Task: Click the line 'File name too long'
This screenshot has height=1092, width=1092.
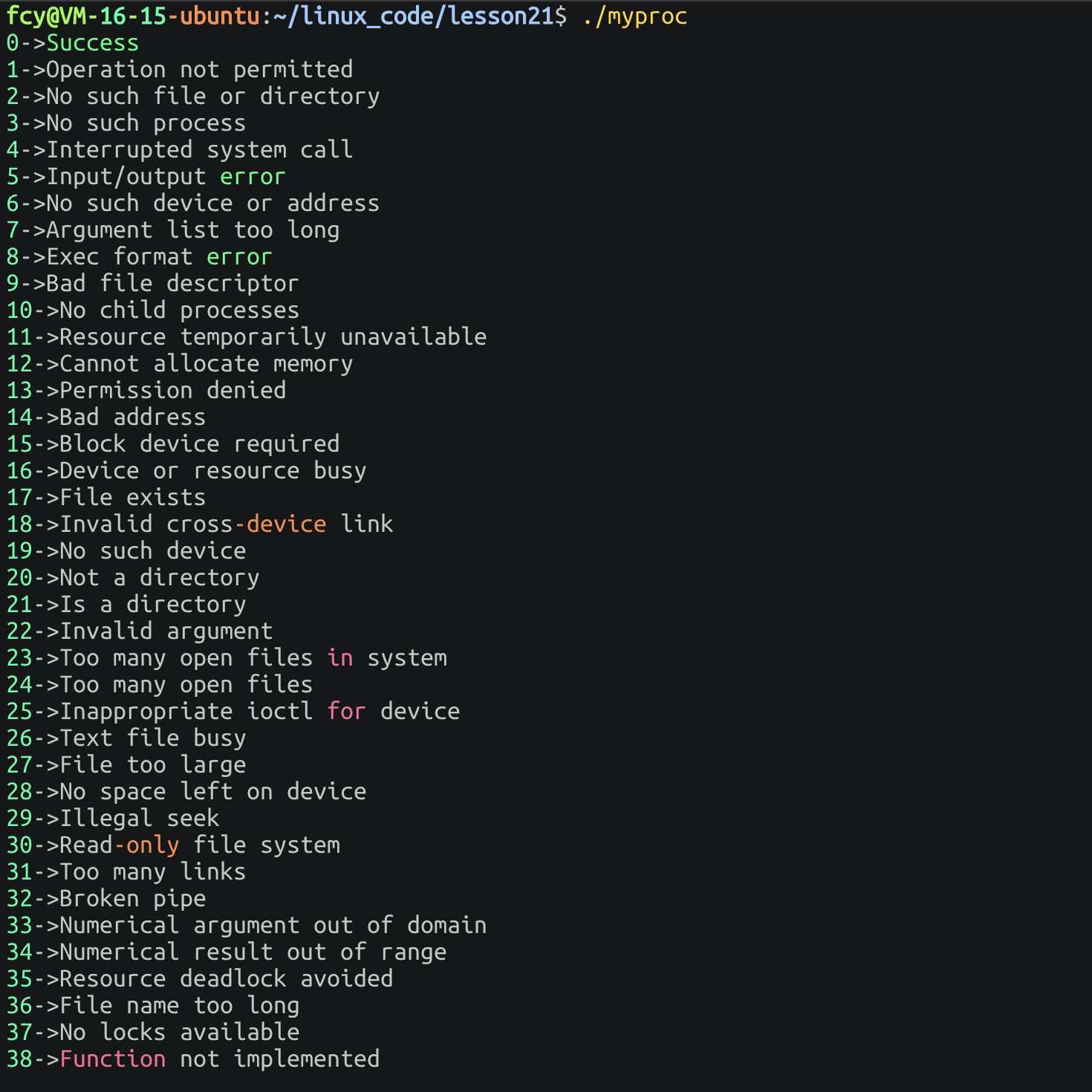Action: pyautogui.click(x=180, y=1006)
